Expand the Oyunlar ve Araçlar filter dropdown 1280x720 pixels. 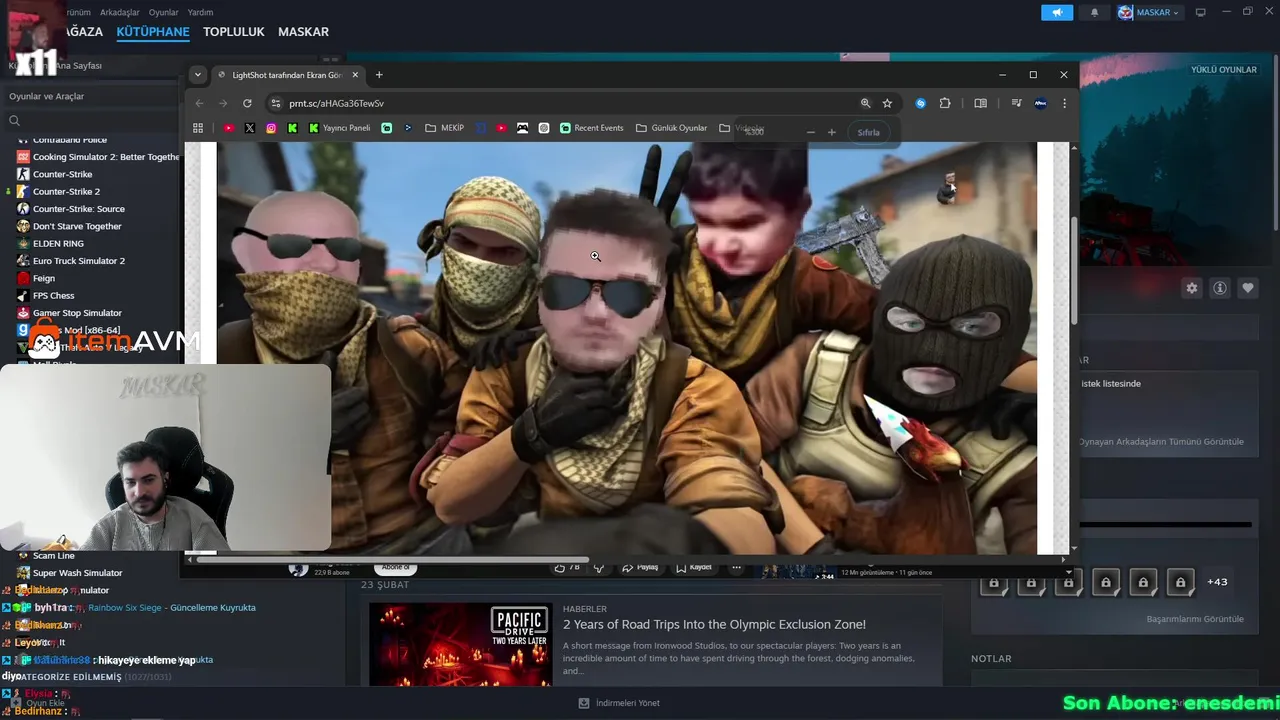tap(90, 96)
